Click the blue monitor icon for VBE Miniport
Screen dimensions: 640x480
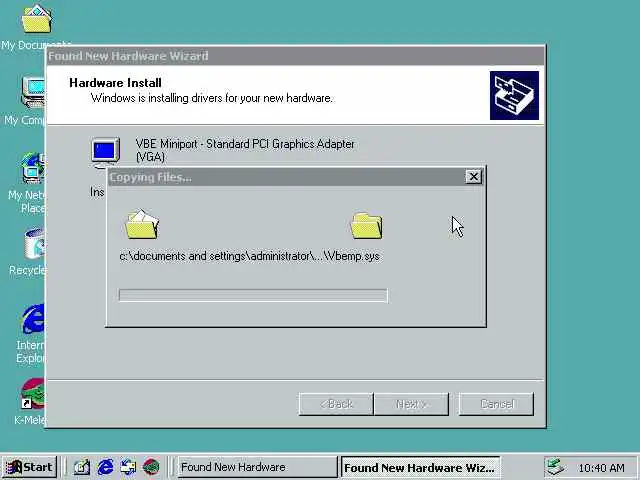(x=105, y=152)
